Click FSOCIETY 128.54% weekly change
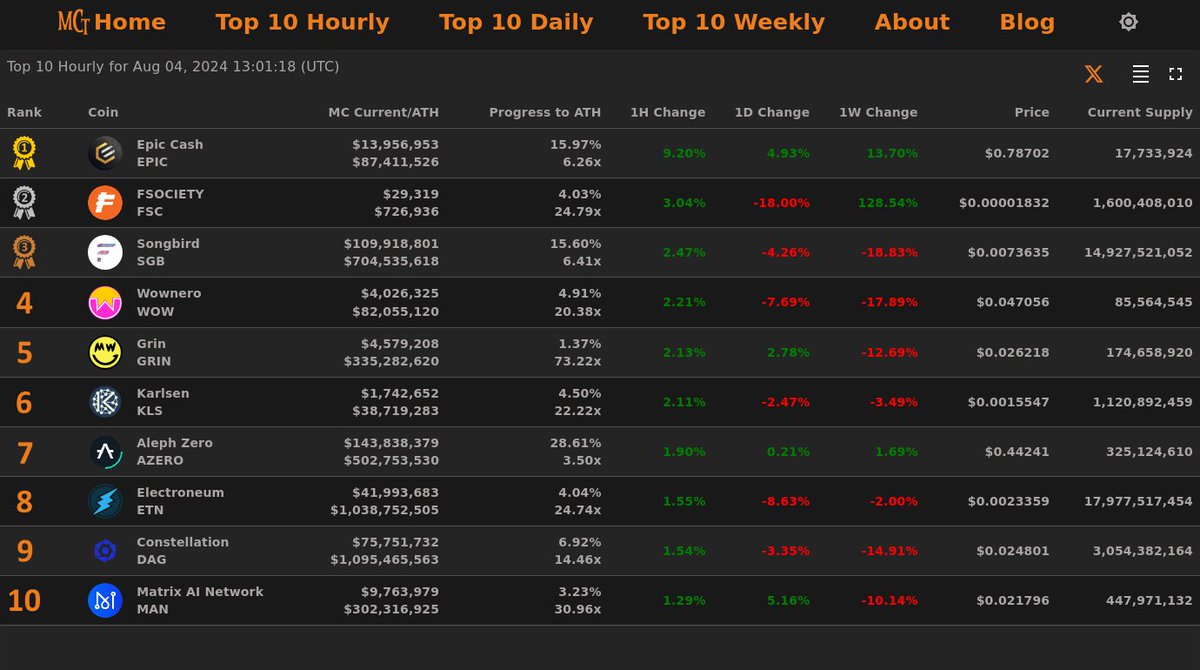The image size is (1200, 670). coord(888,203)
